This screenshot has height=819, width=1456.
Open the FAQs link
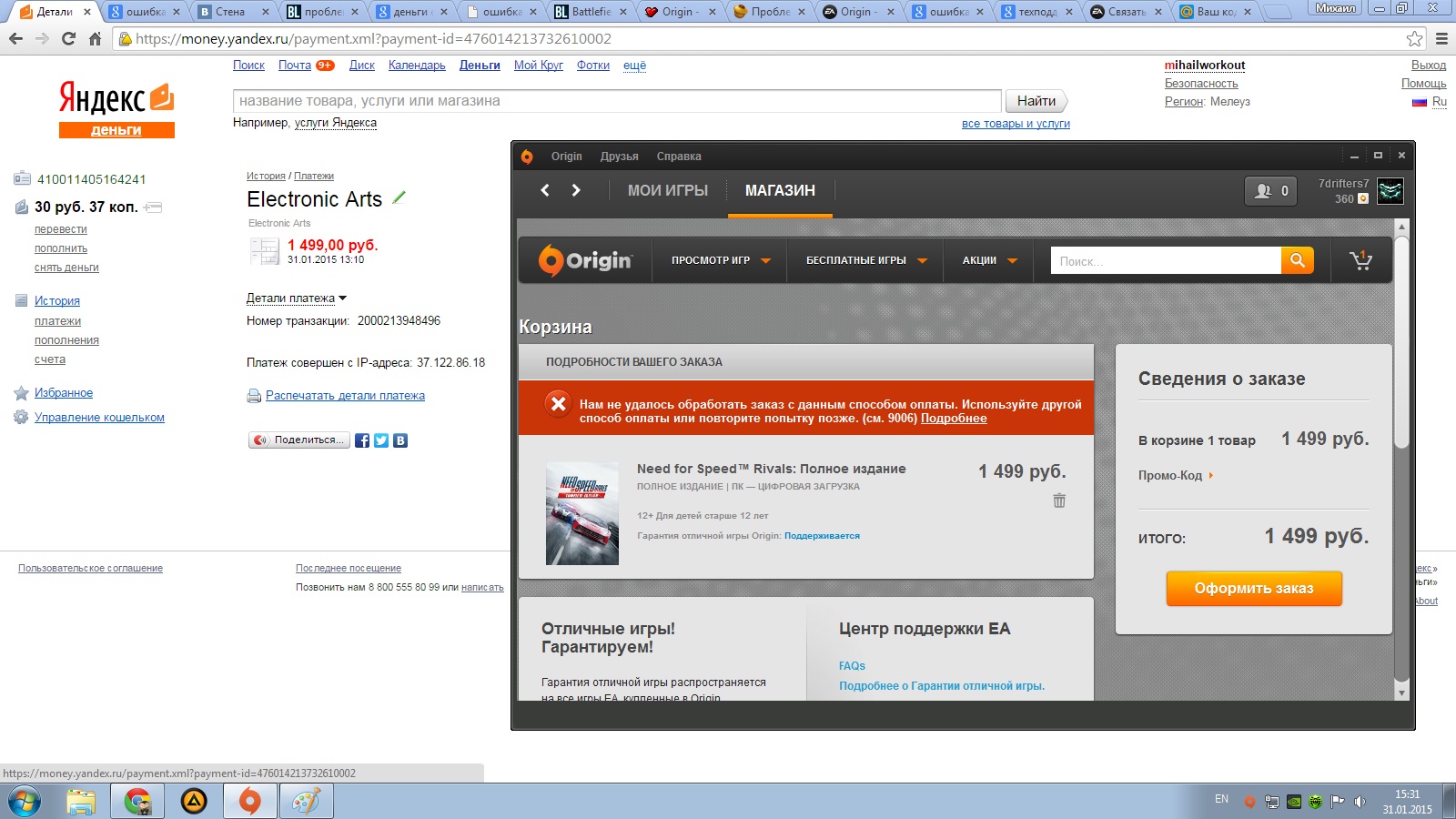[x=852, y=666]
